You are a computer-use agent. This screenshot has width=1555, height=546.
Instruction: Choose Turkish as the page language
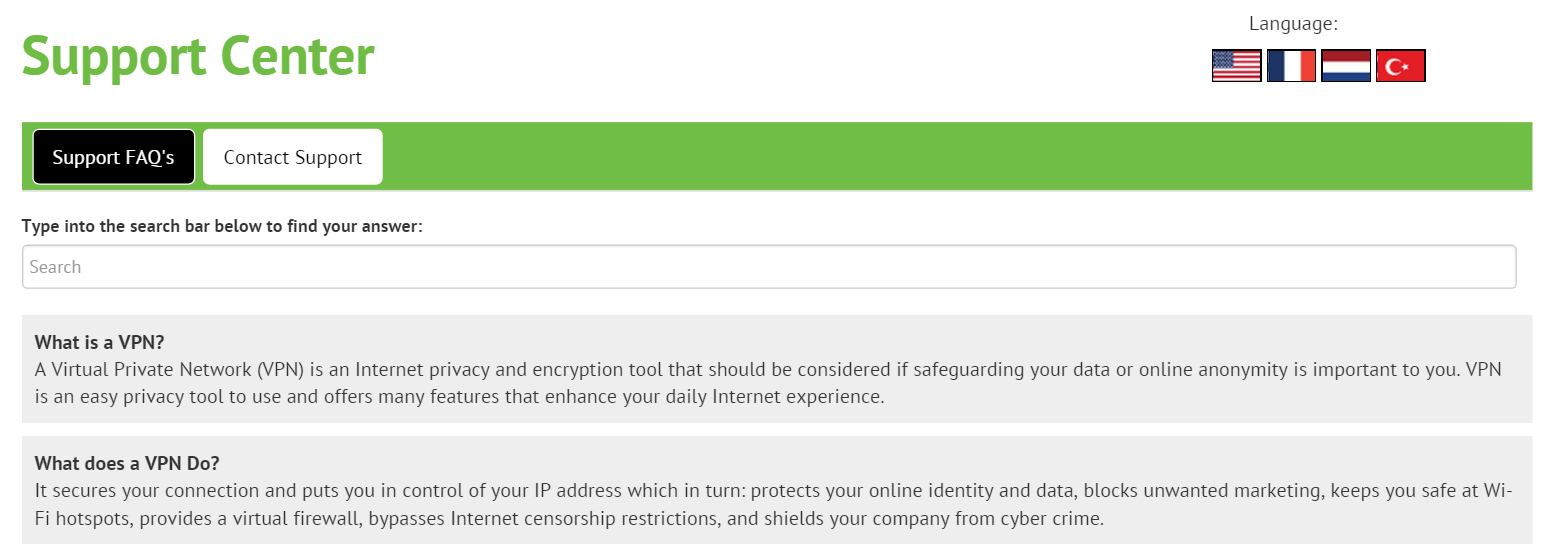click(x=1401, y=66)
